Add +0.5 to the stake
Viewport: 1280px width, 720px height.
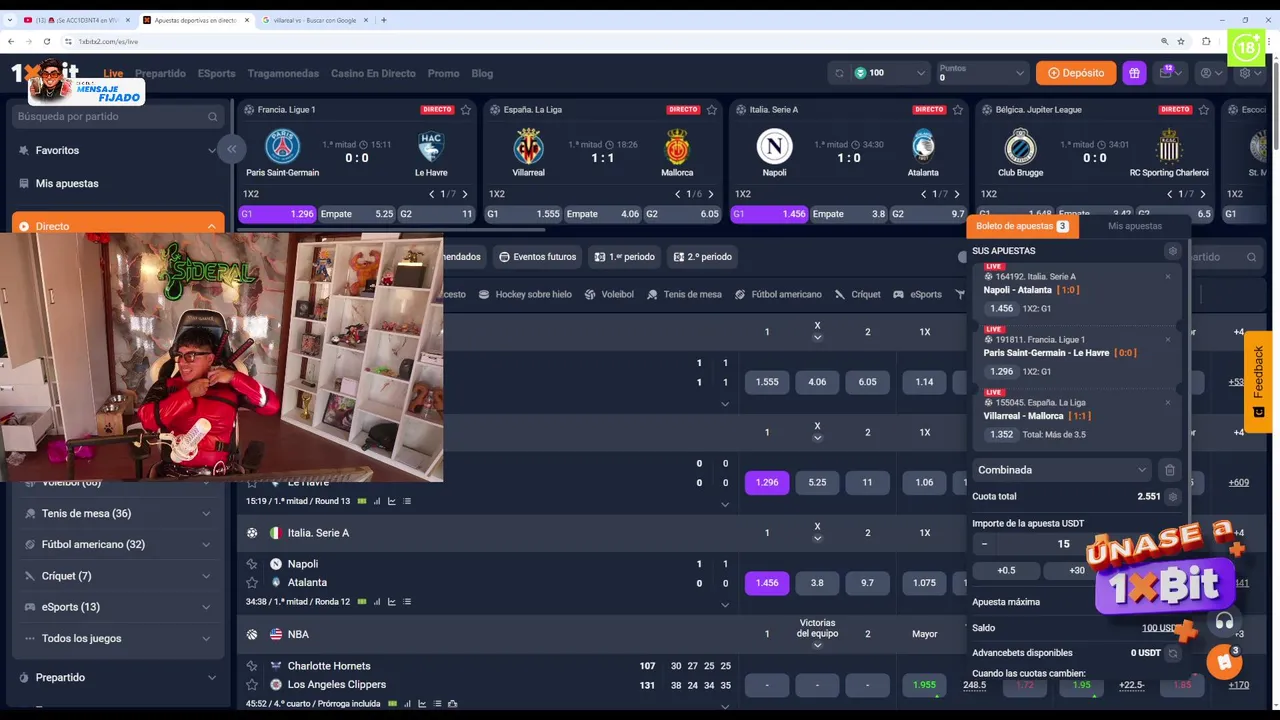(x=1006, y=571)
